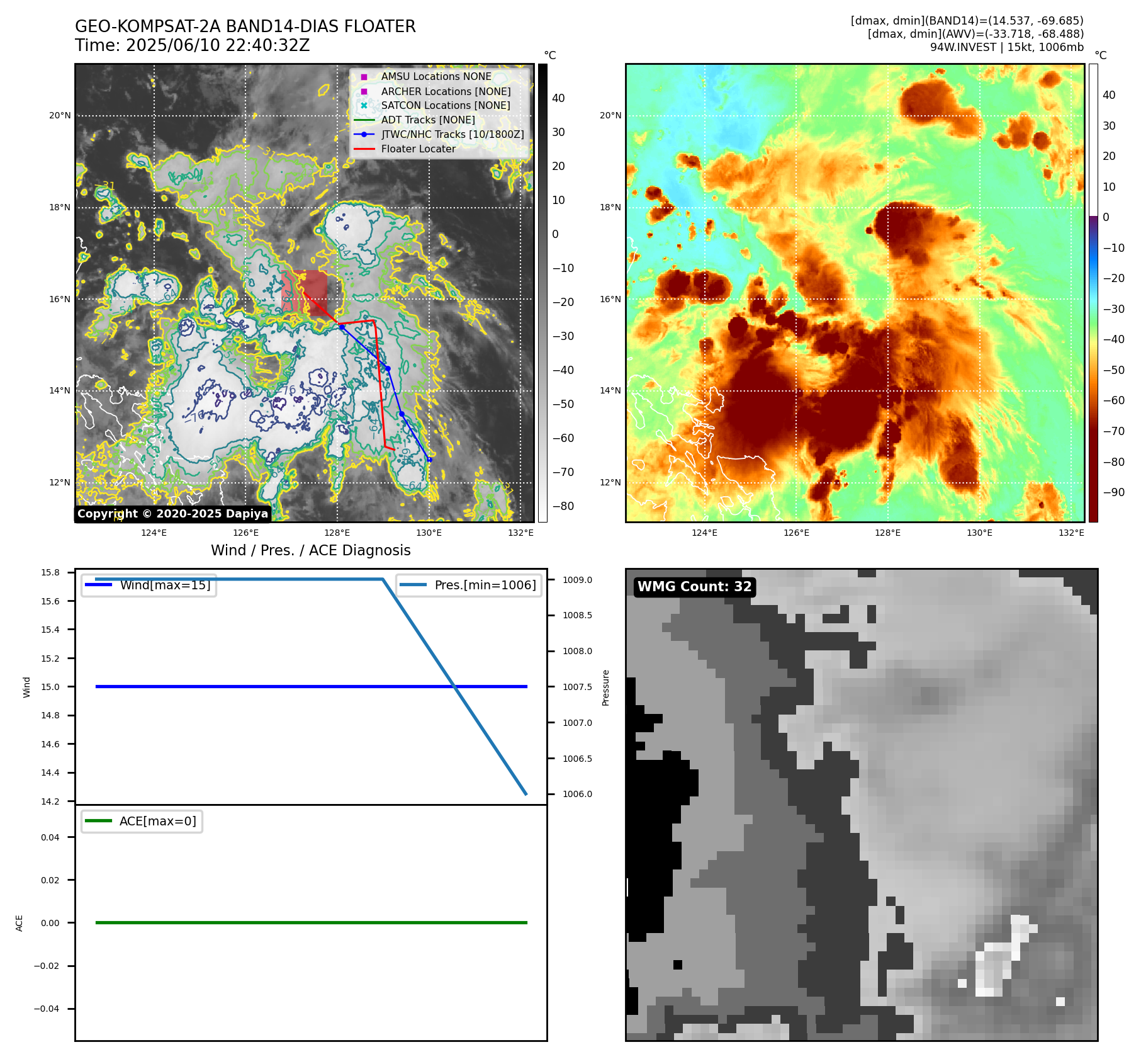Click the '14°N' latitude label on right map

610,390
